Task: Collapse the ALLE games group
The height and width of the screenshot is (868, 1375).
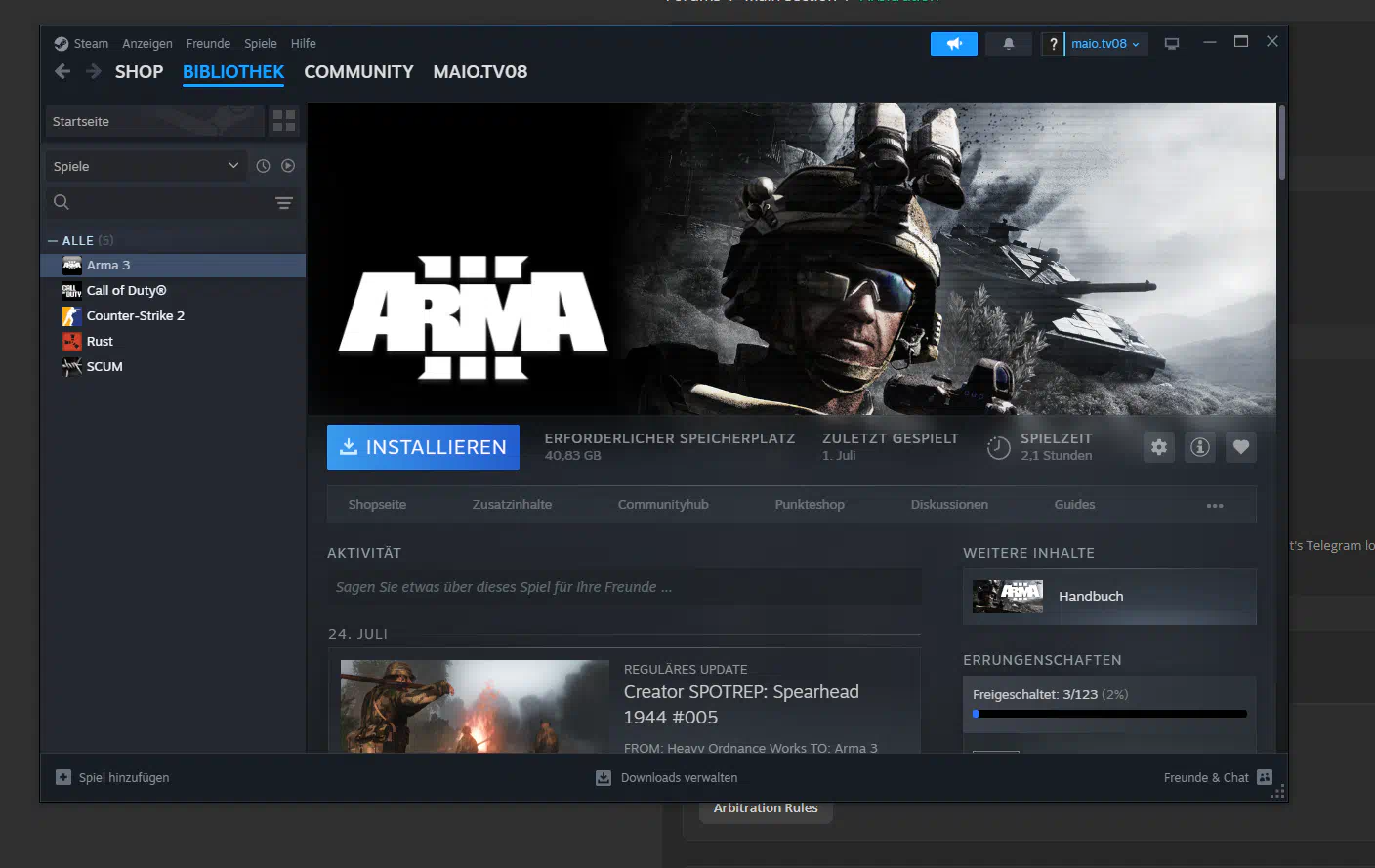Action: point(53,241)
